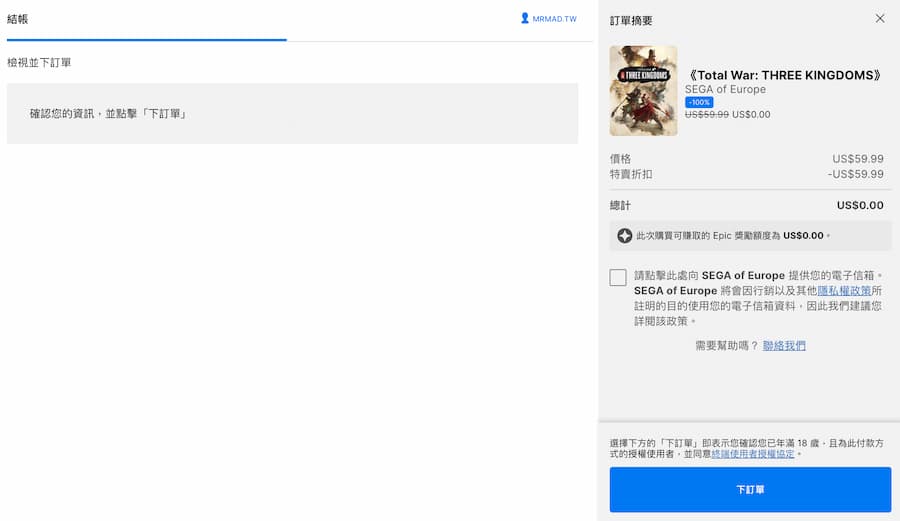
Task: Click the 價格 value US$59.99
Action: 858,158
